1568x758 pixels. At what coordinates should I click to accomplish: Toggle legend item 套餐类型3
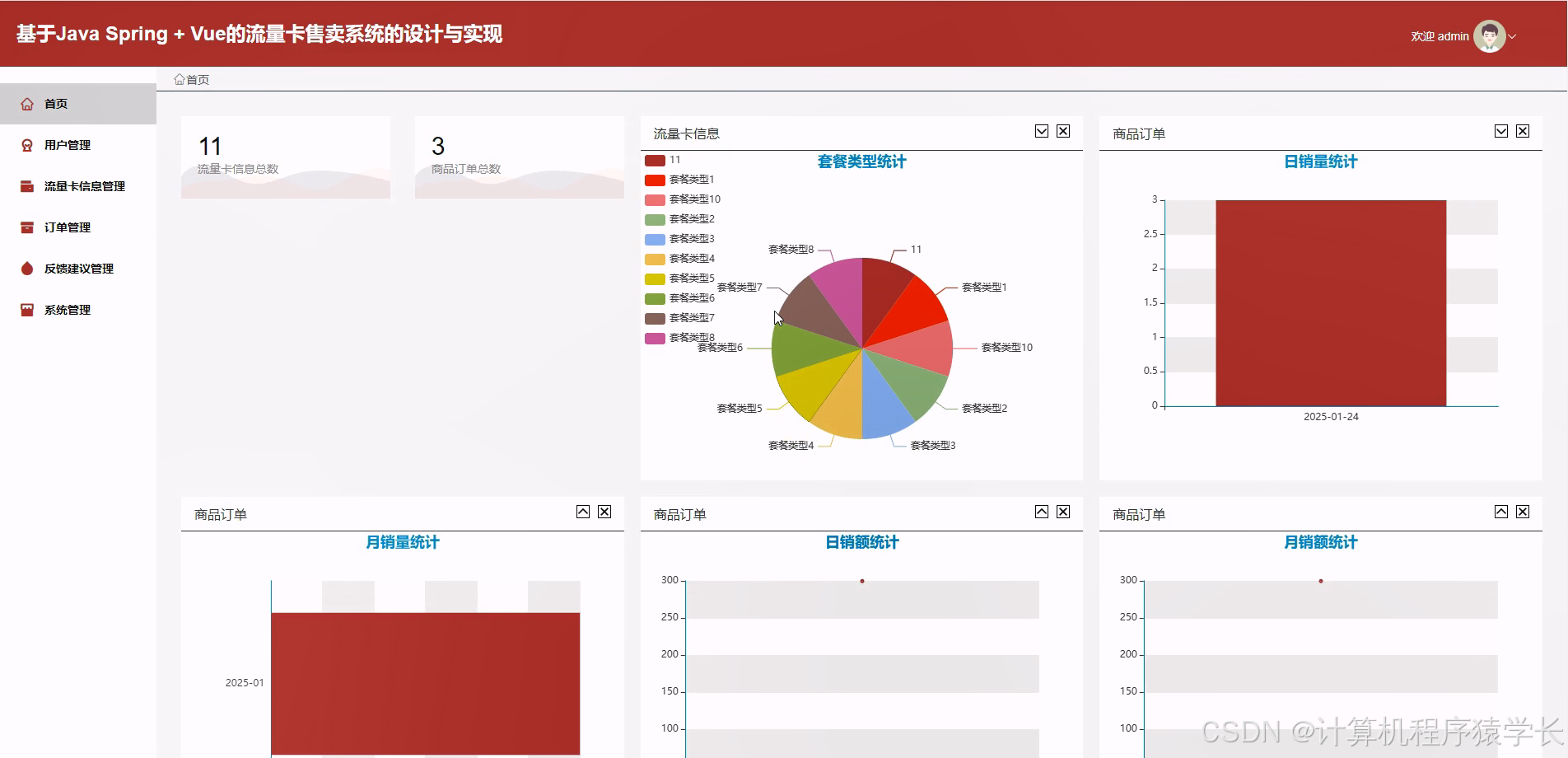click(x=679, y=239)
